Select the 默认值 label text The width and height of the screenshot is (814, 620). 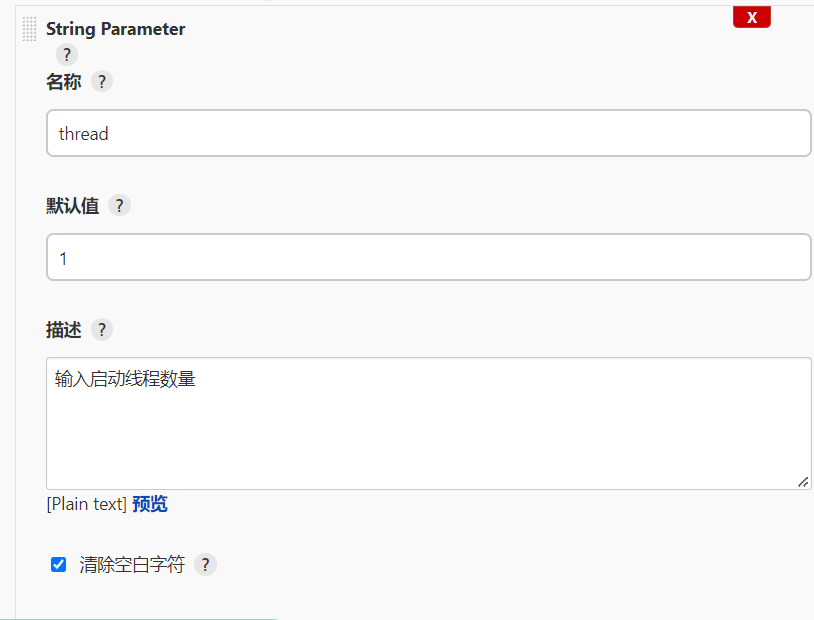[x=72, y=206]
